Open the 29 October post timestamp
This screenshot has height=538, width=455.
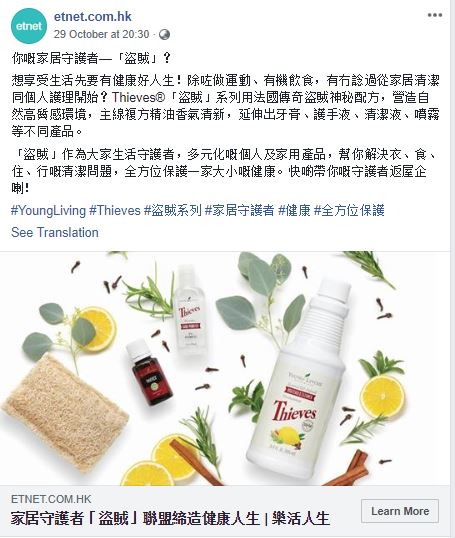click(102, 34)
